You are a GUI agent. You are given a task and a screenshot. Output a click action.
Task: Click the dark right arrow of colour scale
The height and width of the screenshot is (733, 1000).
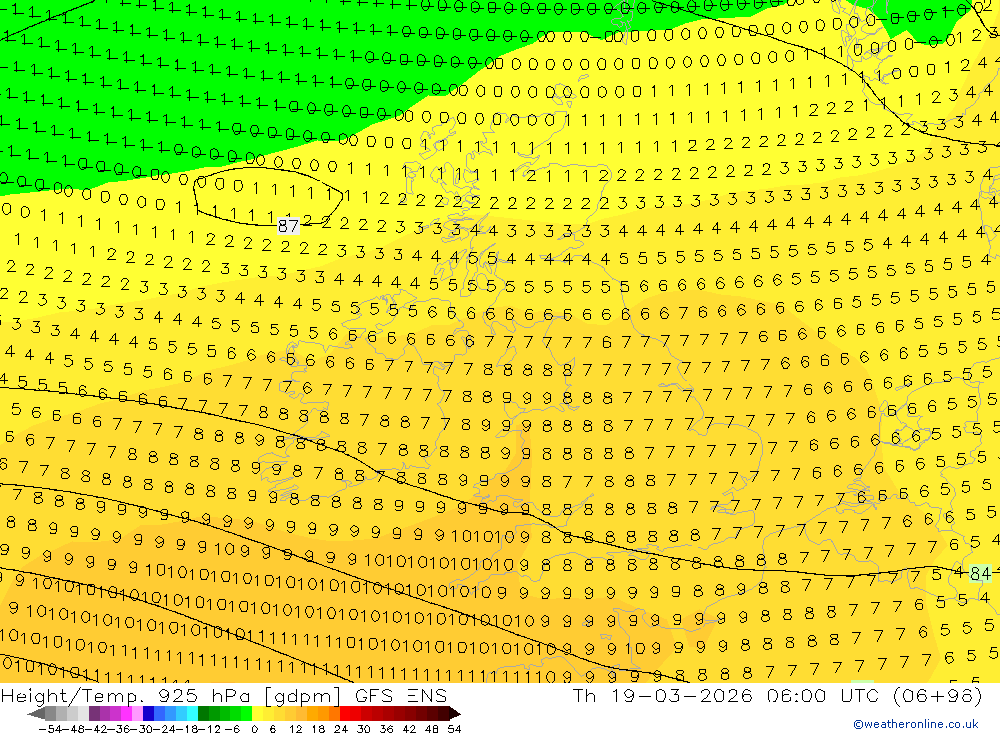[x=455, y=714]
